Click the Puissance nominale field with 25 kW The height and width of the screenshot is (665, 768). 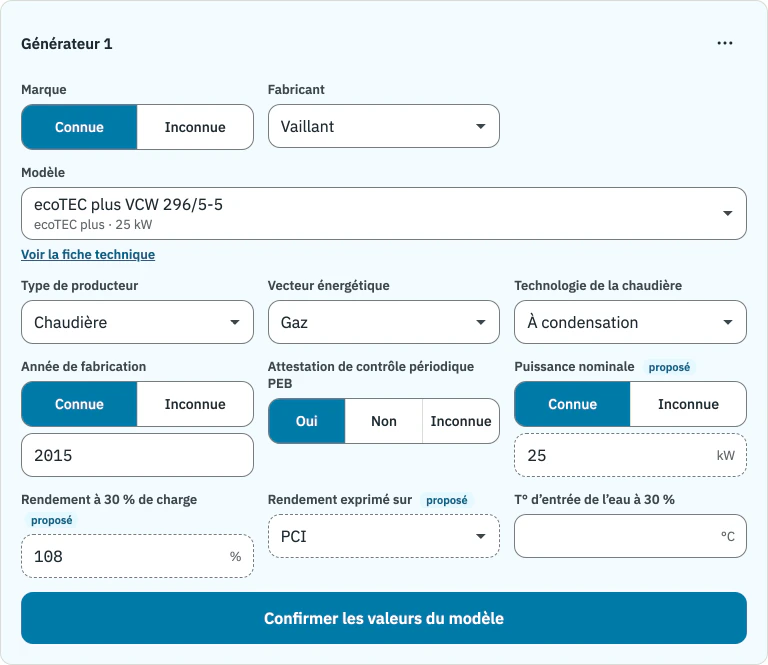tap(630, 455)
